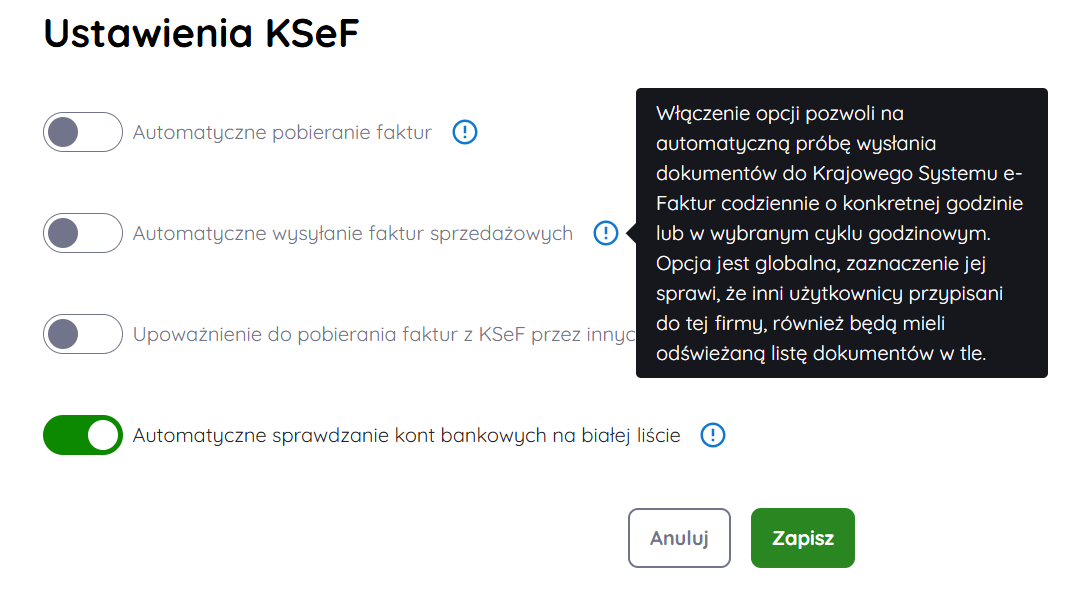Click tooltip line 'Włączenie opcji pozwoli na'

pos(780,114)
